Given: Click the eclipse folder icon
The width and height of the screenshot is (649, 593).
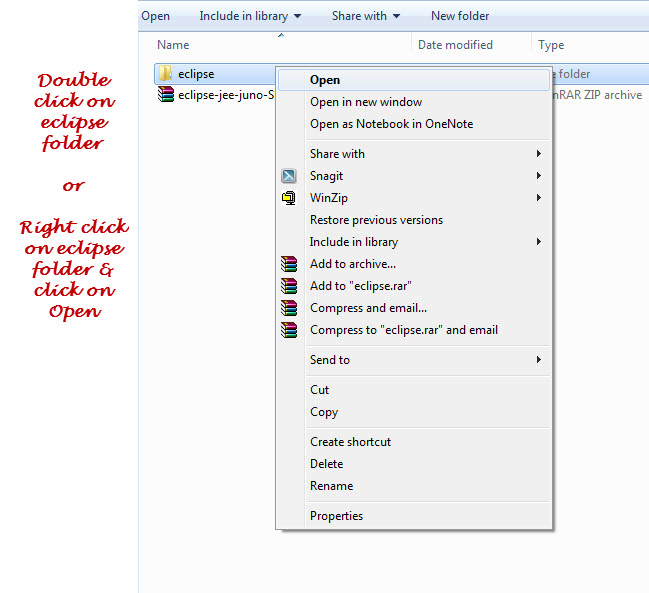Looking at the screenshot, I should pyautogui.click(x=166, y=74).
